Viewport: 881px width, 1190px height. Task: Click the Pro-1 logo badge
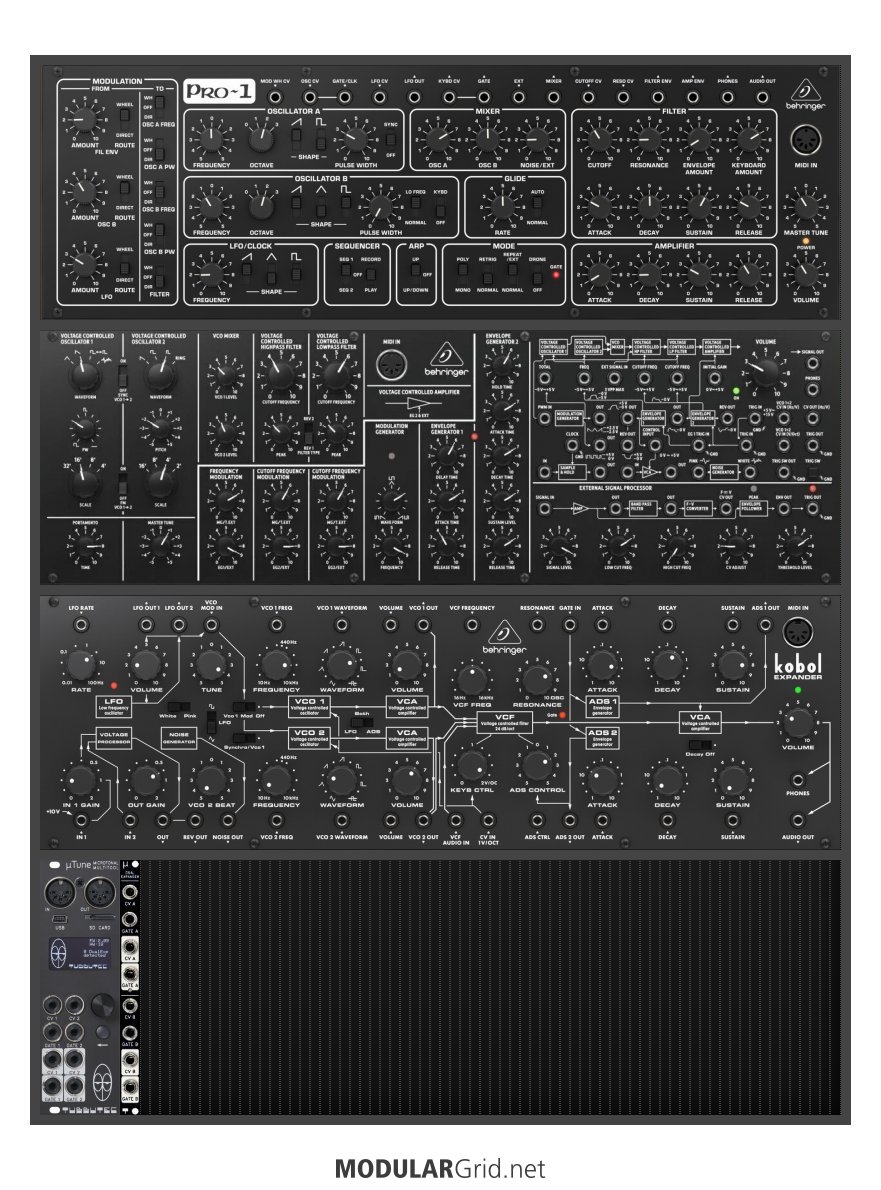click(219, 92)
